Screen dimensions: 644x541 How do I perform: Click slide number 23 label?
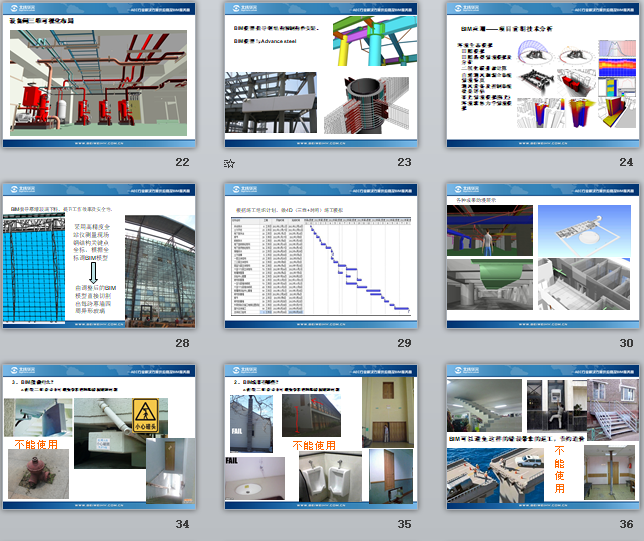click(x=404, y=162)
